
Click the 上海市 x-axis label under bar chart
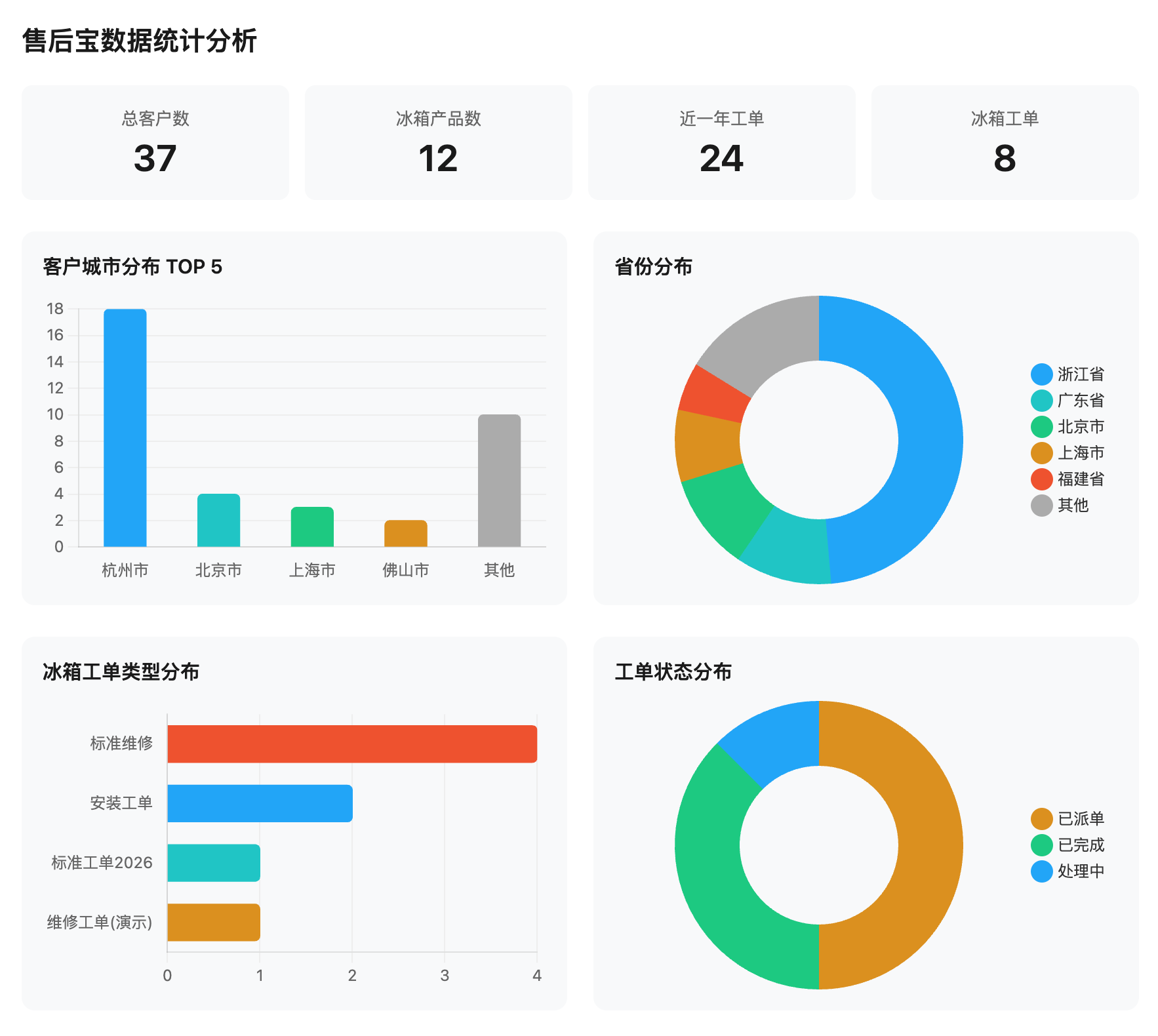312,570
